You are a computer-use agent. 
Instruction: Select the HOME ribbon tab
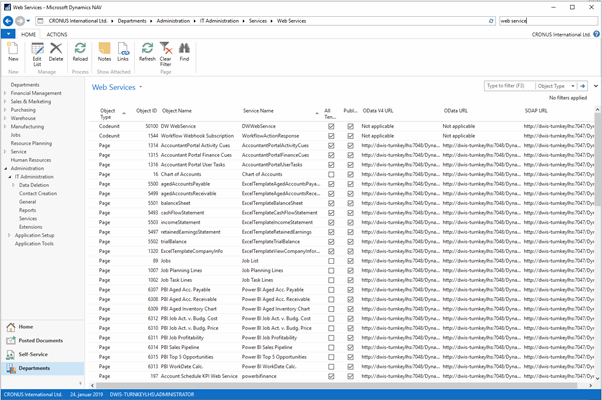point(29,34)
